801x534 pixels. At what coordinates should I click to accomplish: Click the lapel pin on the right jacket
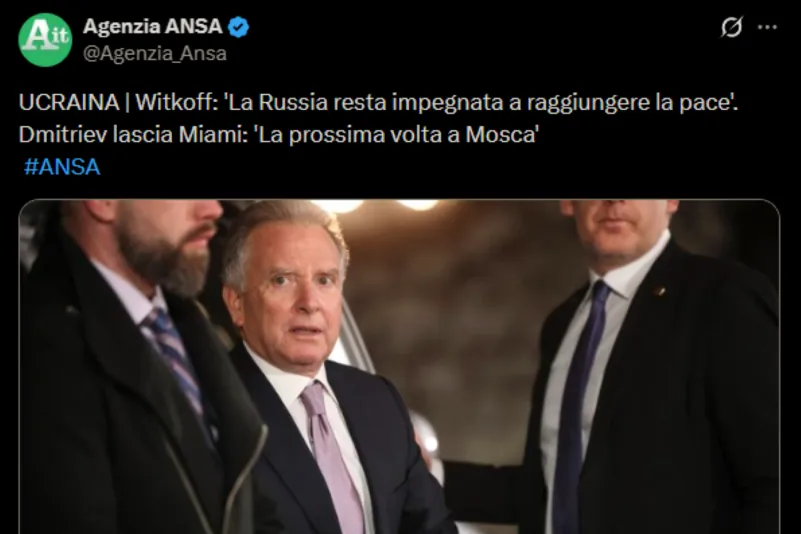click(657, 292)
